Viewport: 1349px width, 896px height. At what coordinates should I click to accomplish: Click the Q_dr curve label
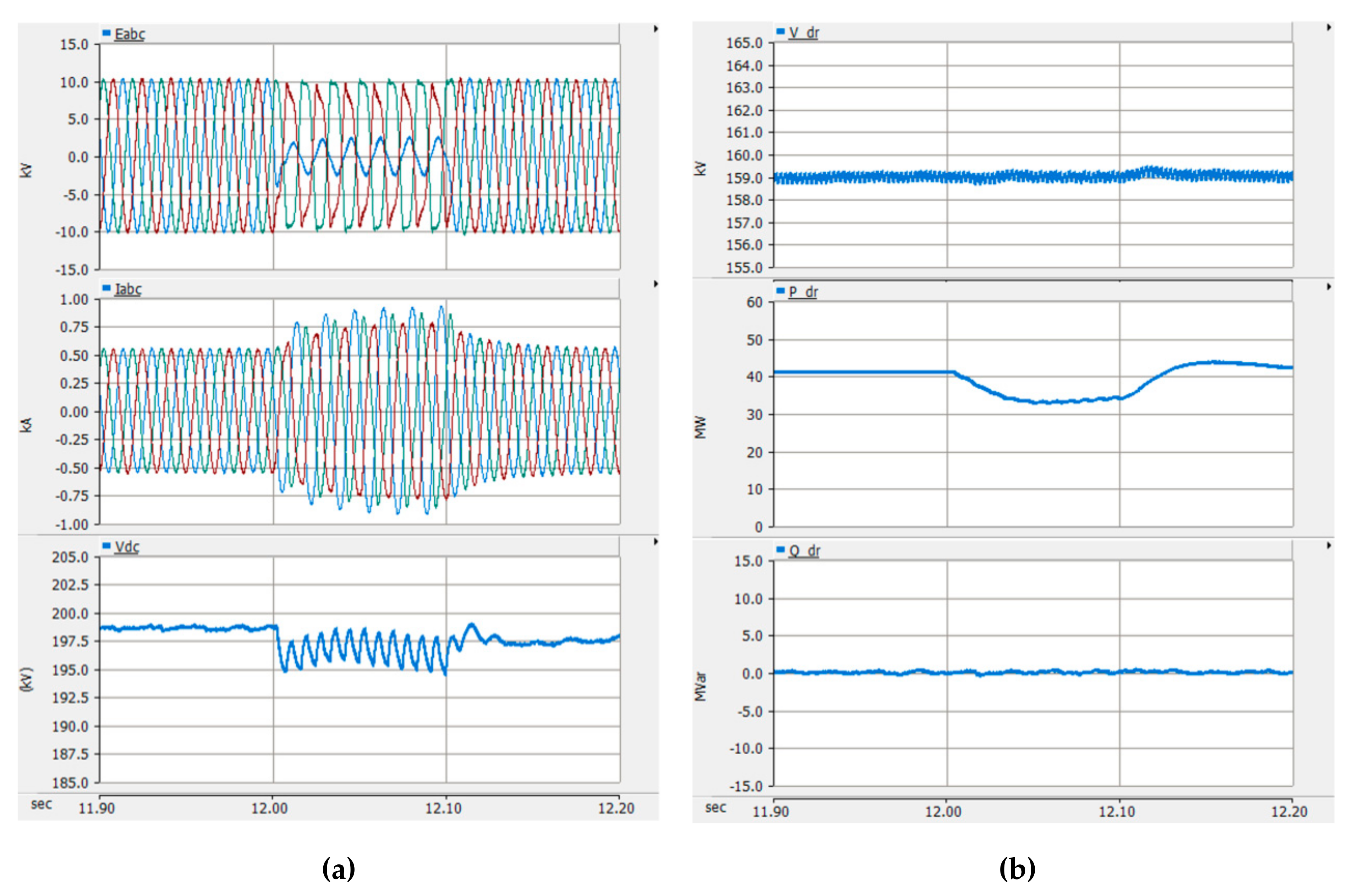click(804, 551)
